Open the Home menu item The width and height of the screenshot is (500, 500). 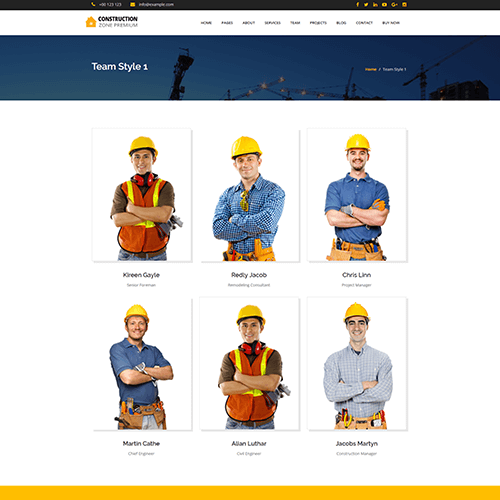pyautogui.click(x=206, y=23)
